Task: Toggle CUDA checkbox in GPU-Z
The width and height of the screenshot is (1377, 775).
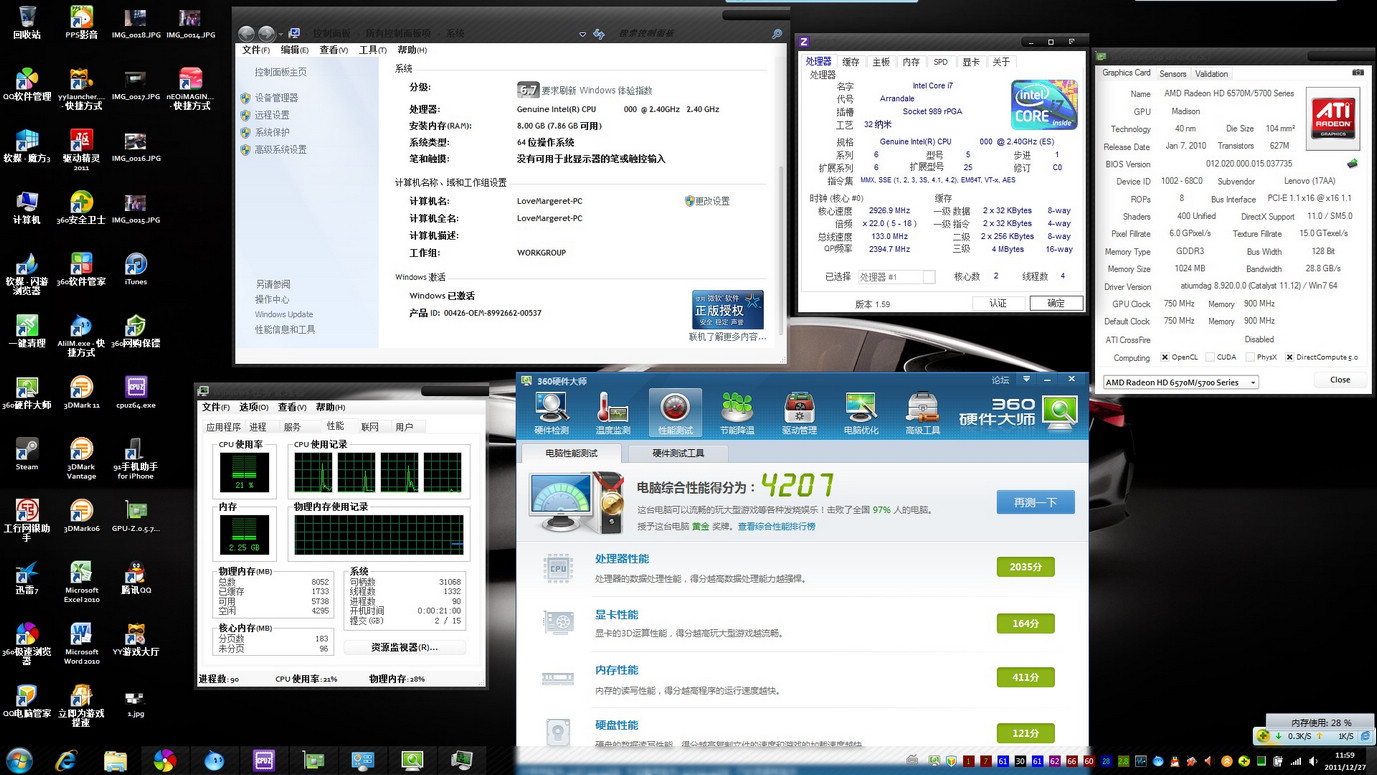Action: pos(1210,357)
